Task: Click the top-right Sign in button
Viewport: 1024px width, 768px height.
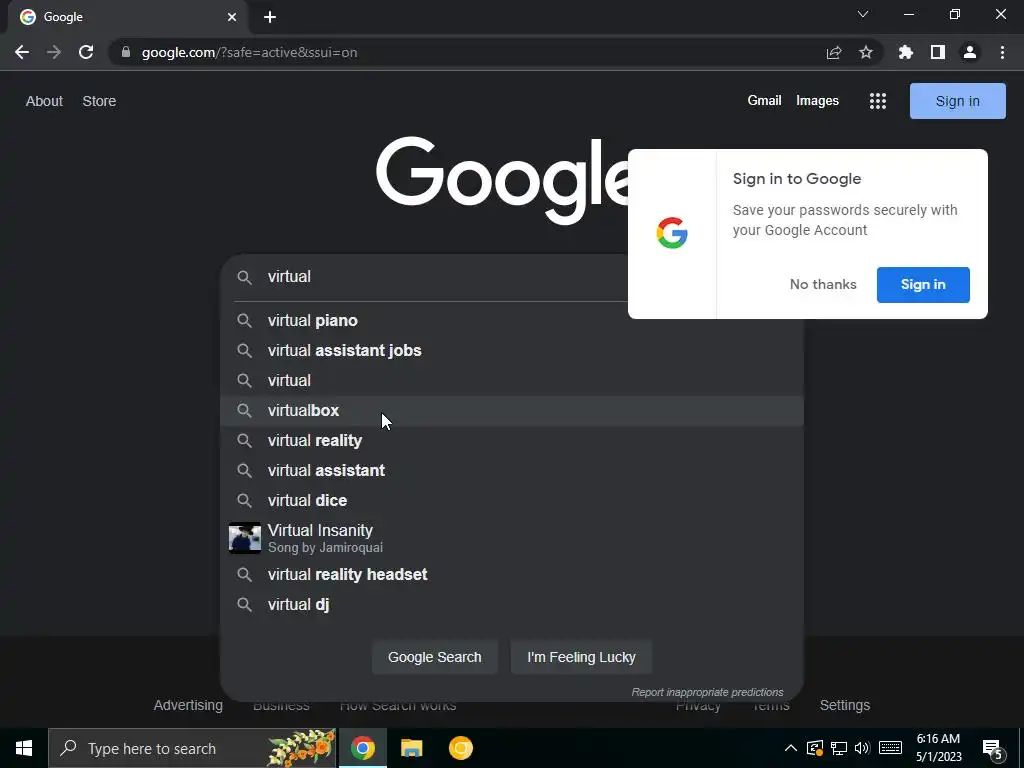Action: (x=957, y=101)
